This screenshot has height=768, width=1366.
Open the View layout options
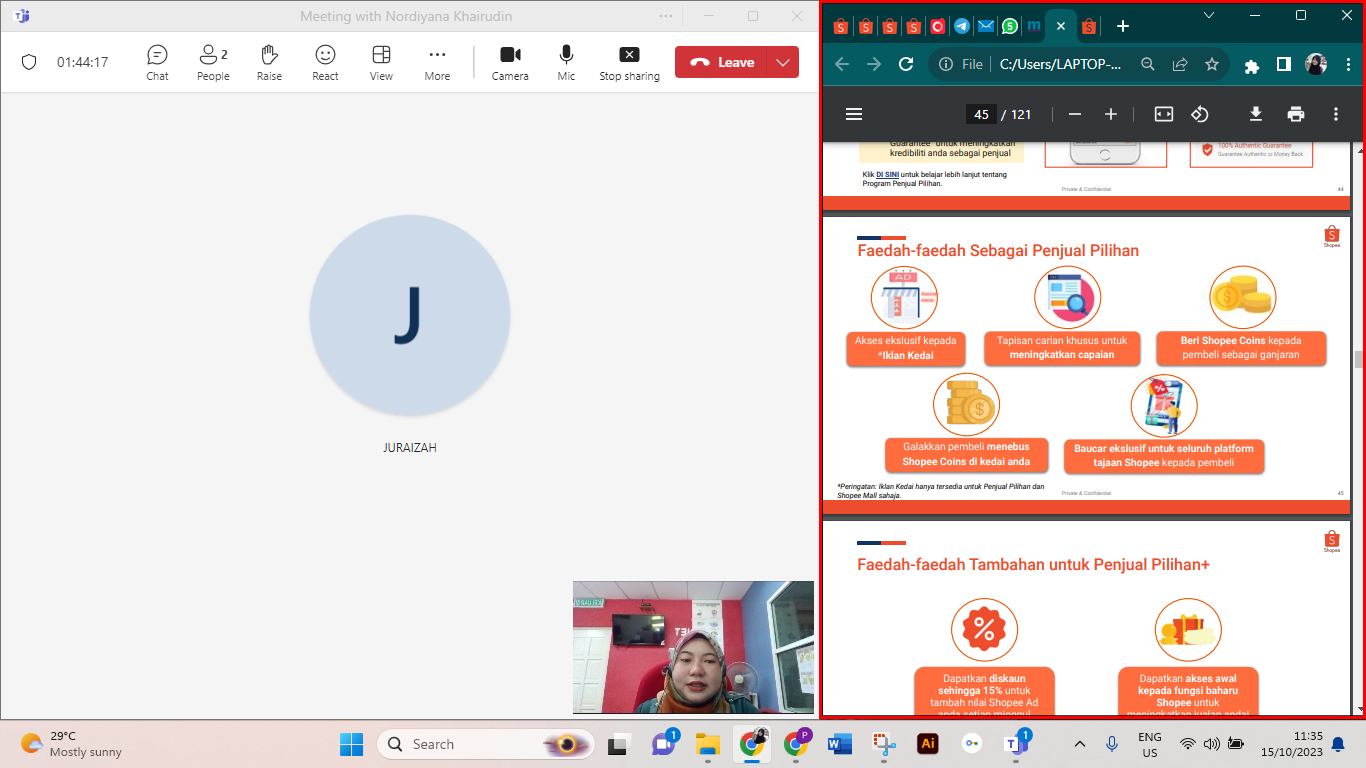coord(381,62)
